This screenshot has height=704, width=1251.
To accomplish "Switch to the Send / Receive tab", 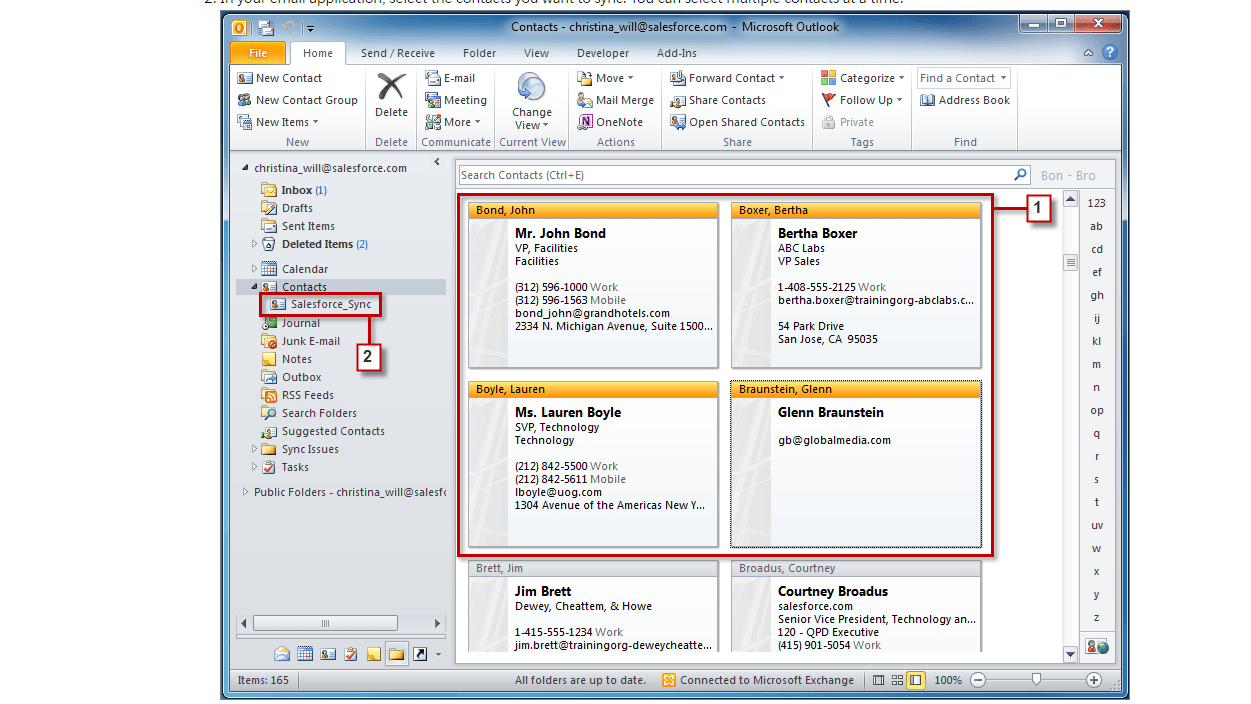I will 398,53.
